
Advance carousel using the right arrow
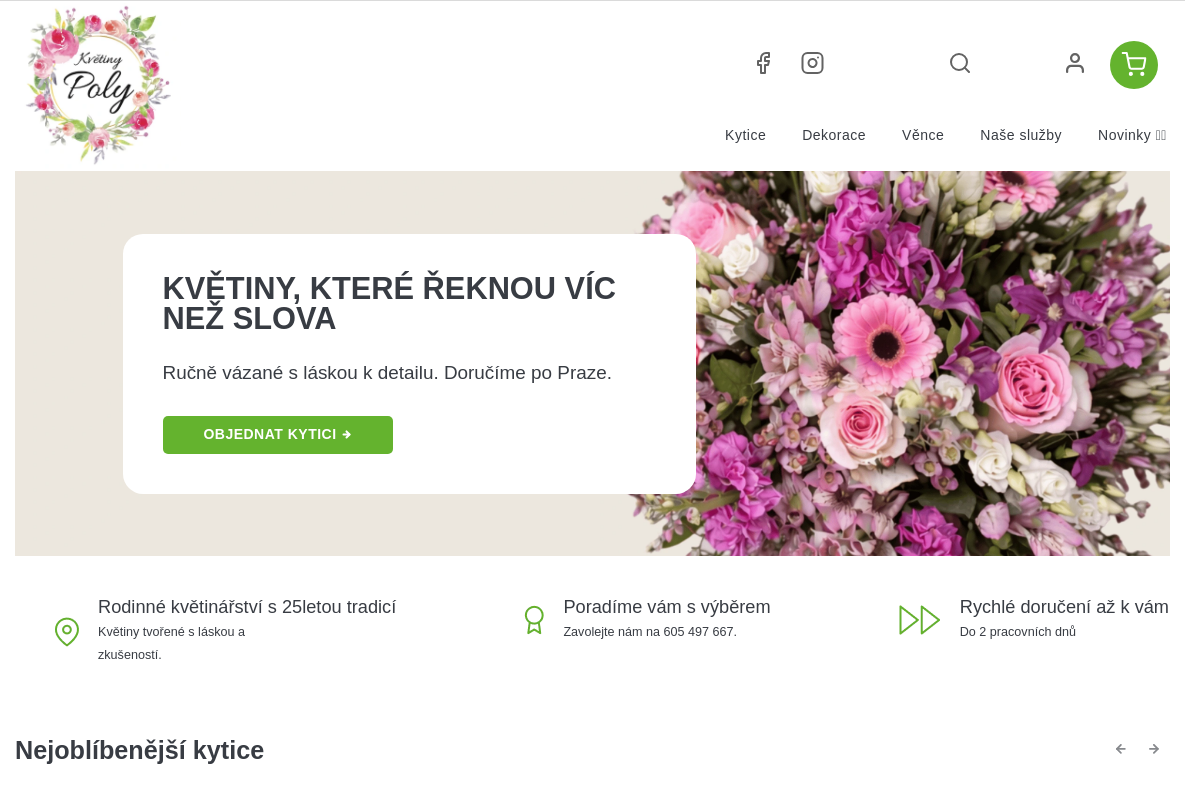coord(1154,748)
